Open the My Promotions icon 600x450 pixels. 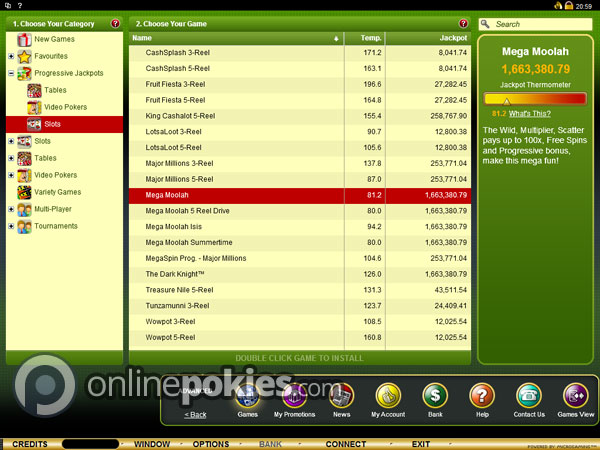(294, 396)
